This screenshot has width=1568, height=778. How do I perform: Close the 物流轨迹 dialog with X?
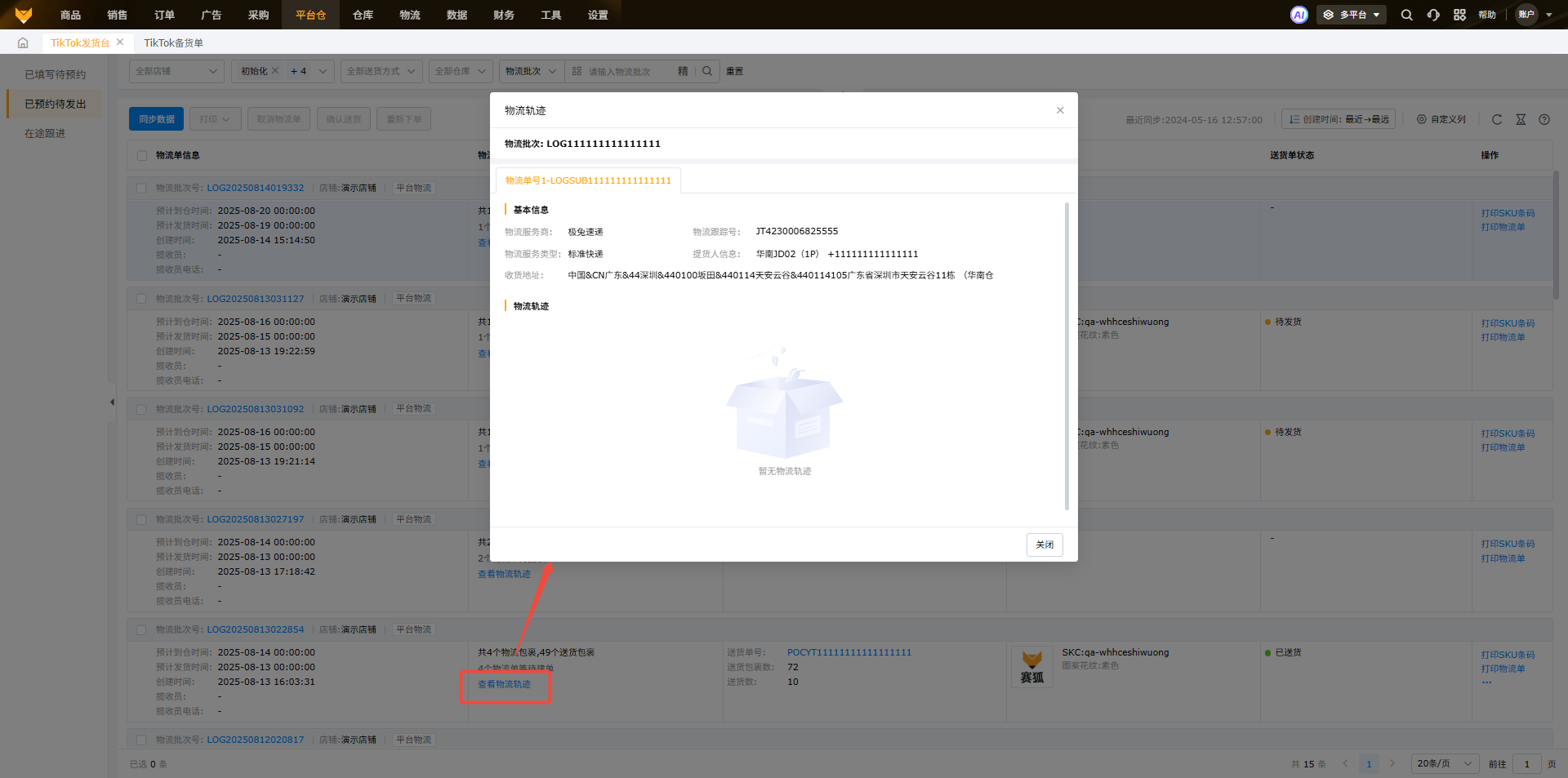click(1060, 110)
